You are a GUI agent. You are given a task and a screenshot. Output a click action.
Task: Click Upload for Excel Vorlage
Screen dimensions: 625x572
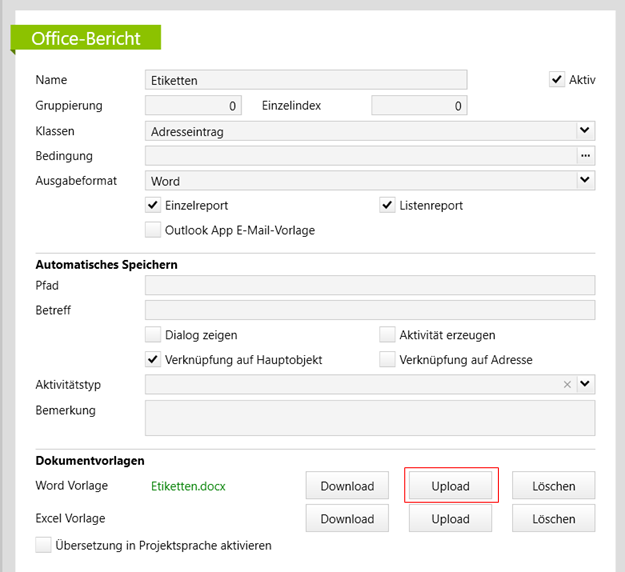pyautogui.click(x=450, y=518)
